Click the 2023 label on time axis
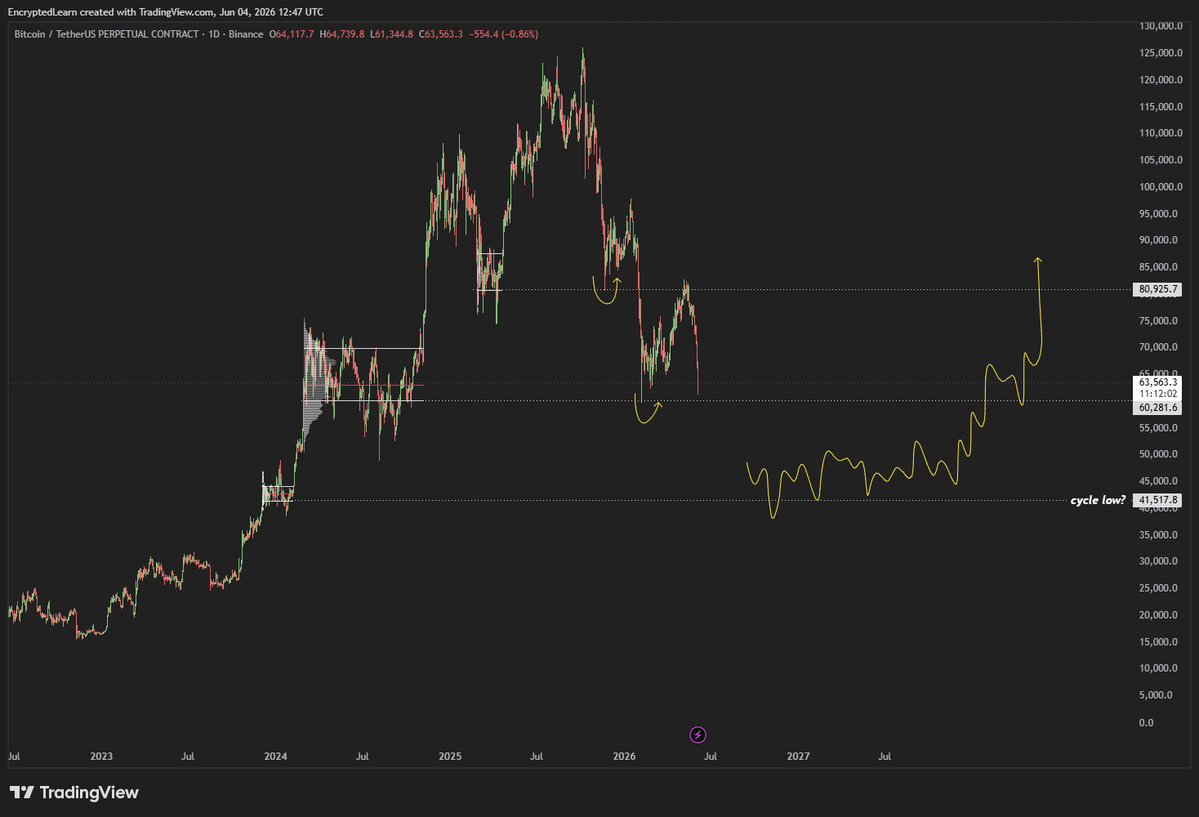The height and width of the screenshot is (817, 1199). coord(101,757)
